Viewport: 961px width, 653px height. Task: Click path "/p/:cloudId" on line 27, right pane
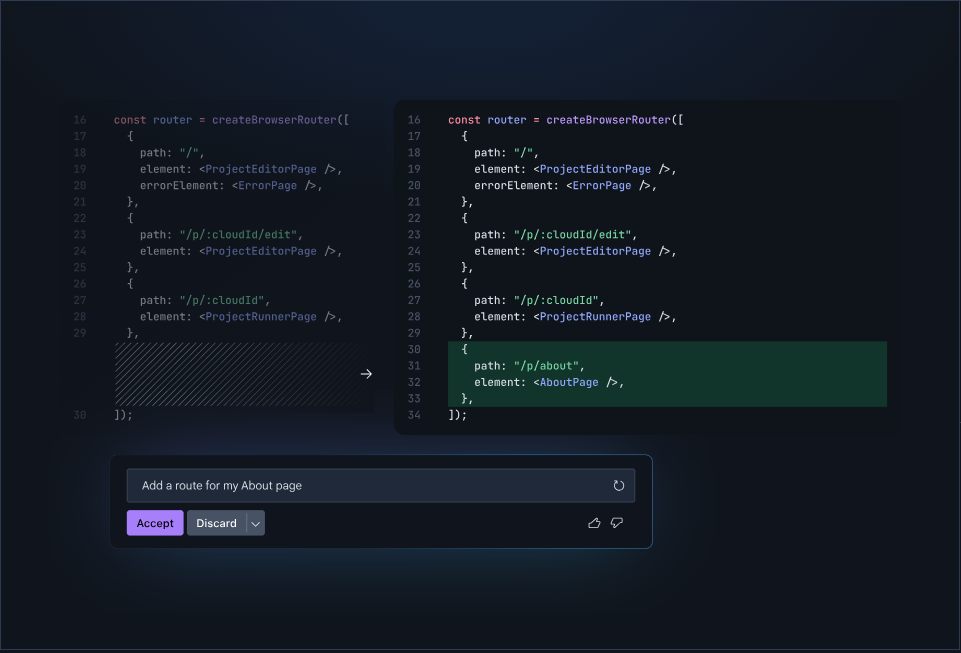(x=539, y=300)
